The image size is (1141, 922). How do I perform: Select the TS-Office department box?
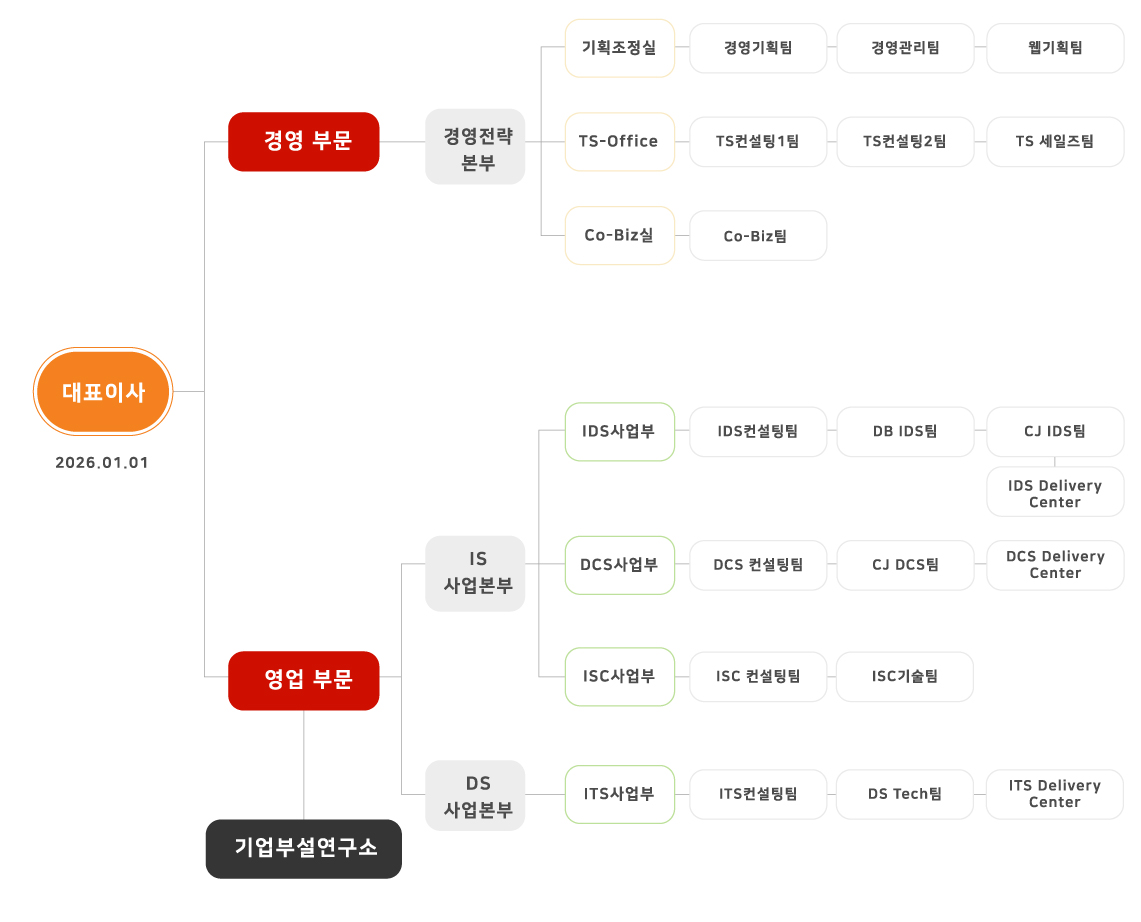[620, 142]
